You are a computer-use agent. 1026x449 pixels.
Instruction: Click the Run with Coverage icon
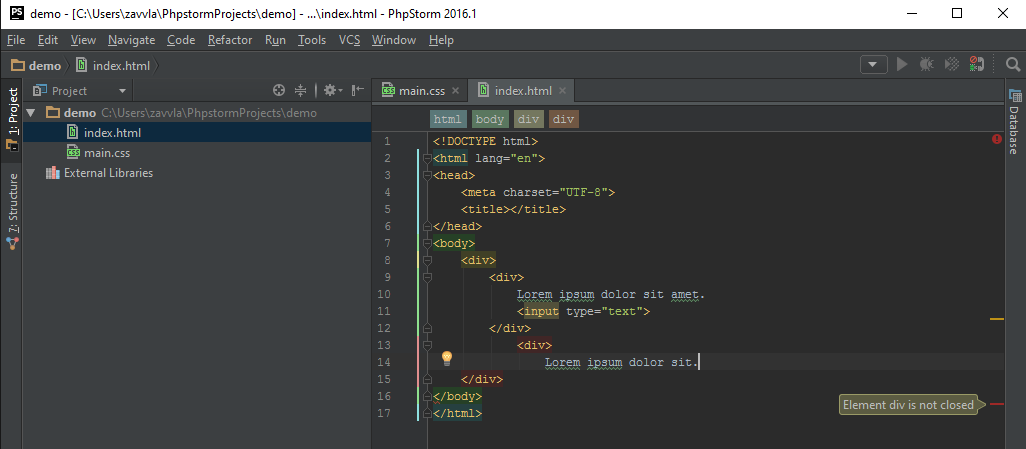point(951,64)
